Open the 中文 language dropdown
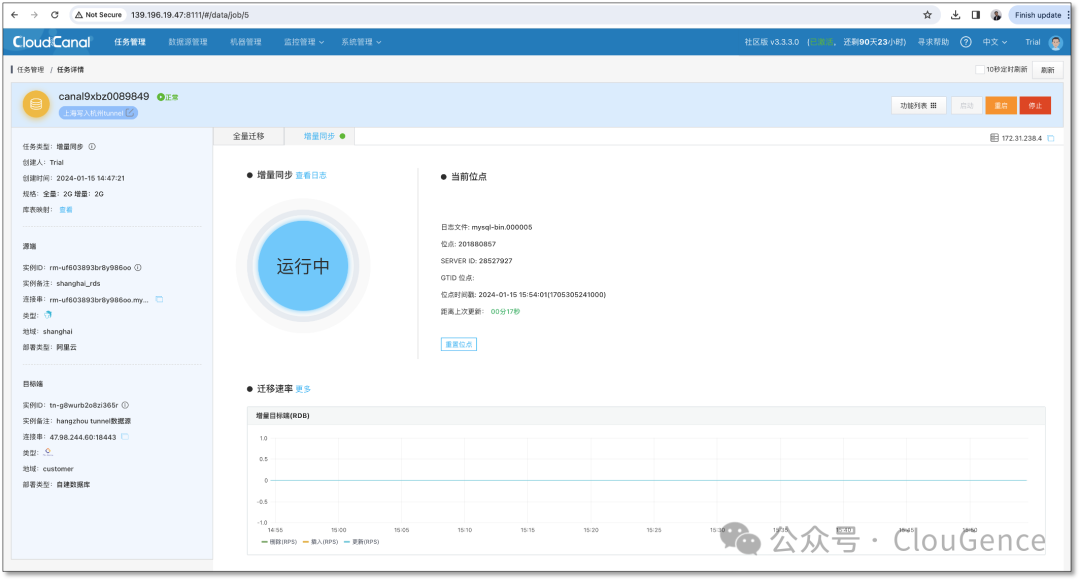Image resolution: width=1080 pixels, height=583 pixels. (995, 42)
